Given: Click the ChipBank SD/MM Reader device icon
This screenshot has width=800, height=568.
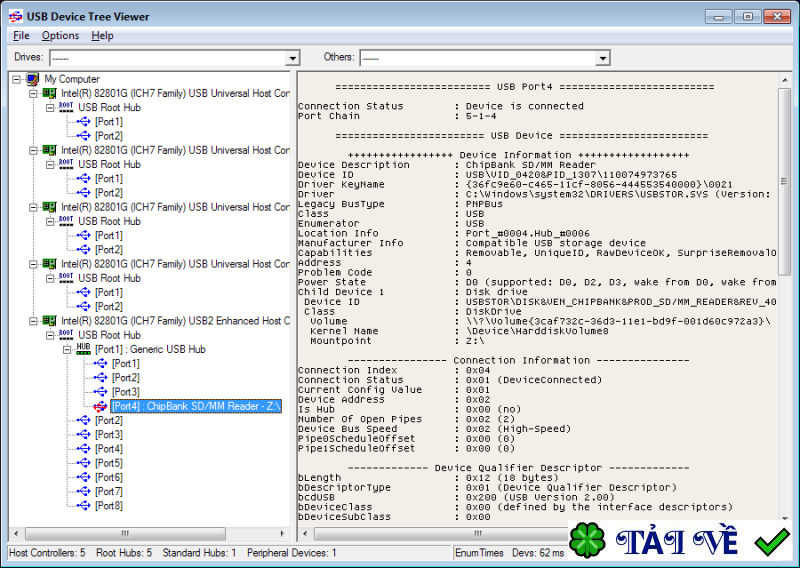Looking at the screenshot, I should tap(100, 406).
